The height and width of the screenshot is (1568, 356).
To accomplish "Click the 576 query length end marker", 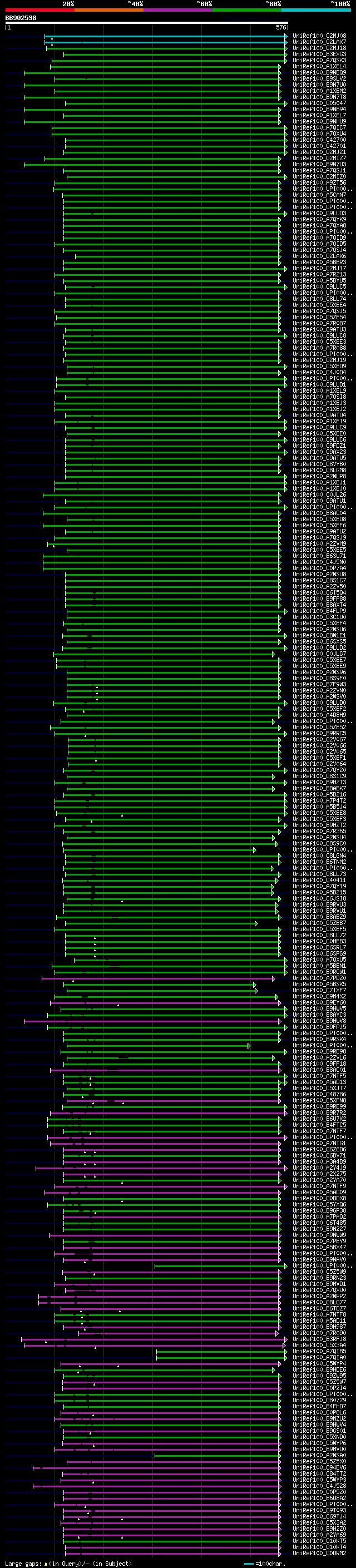I will tap(280, 27).
